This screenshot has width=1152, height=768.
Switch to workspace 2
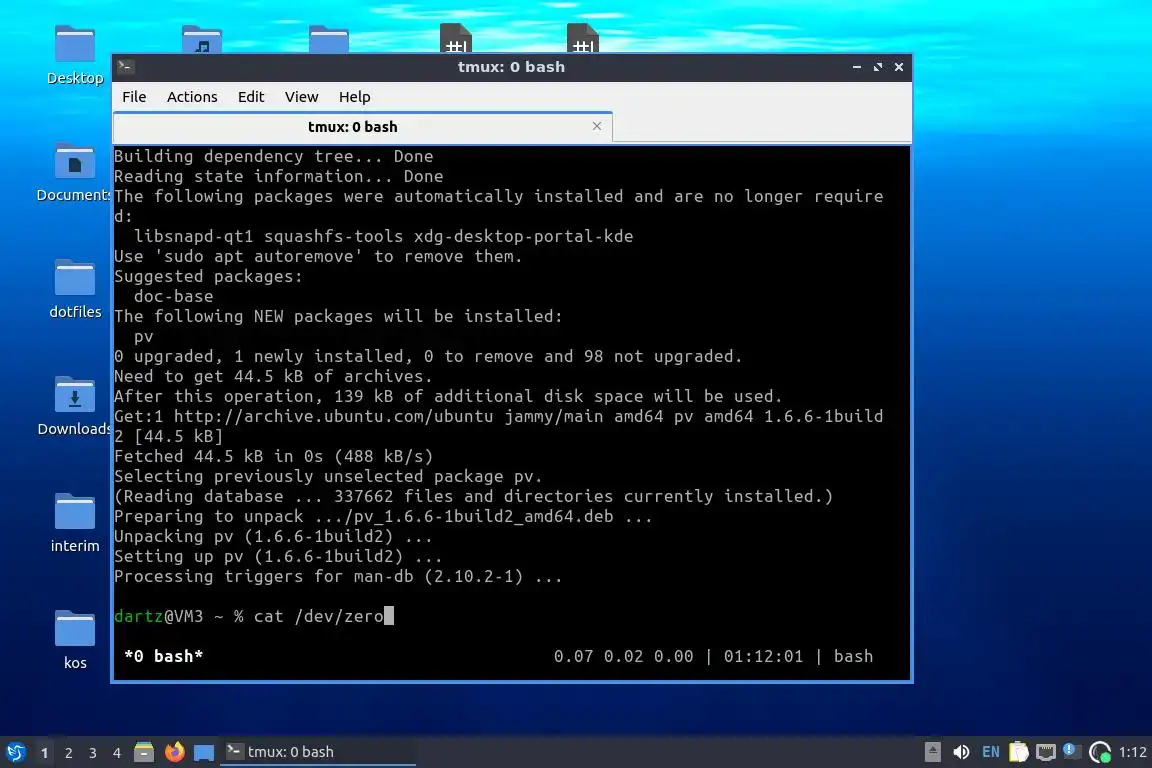69,753
